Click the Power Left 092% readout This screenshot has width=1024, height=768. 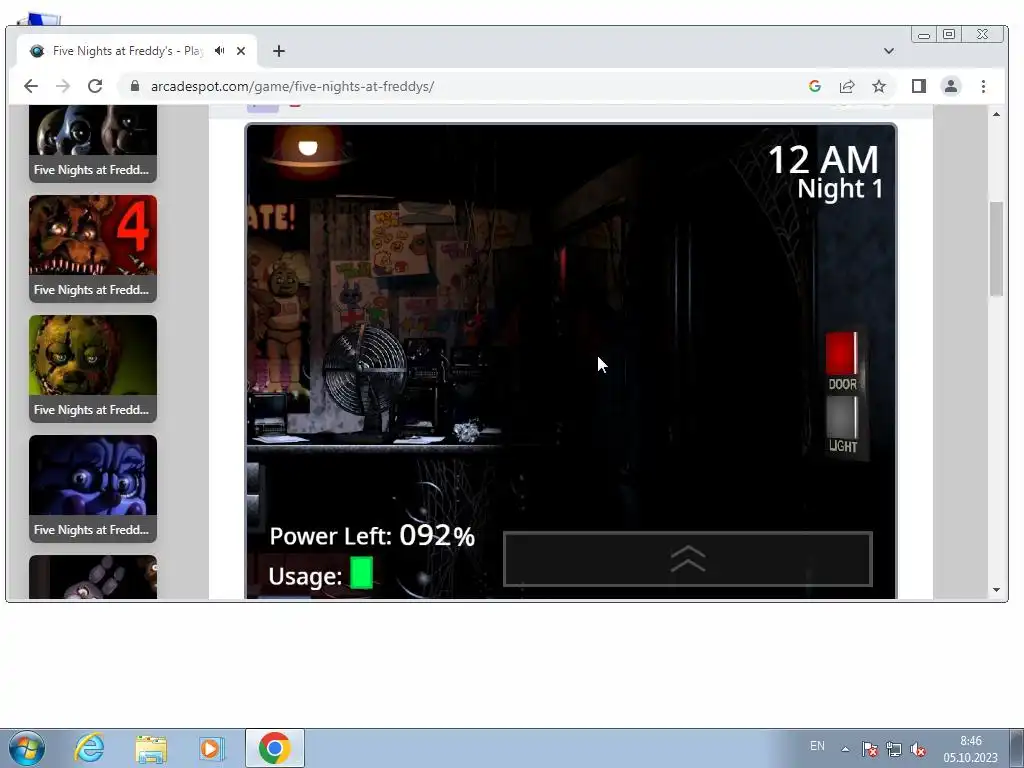point(372,536)
